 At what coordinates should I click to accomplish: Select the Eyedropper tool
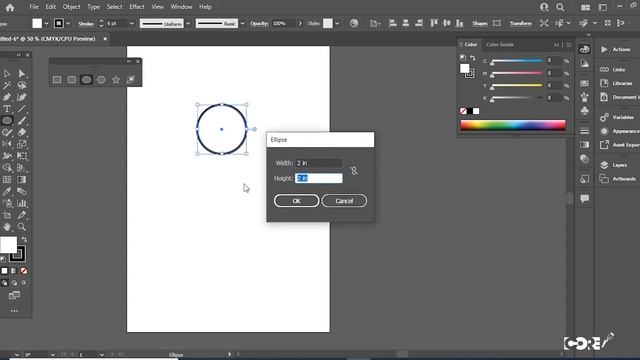point(7,191)
